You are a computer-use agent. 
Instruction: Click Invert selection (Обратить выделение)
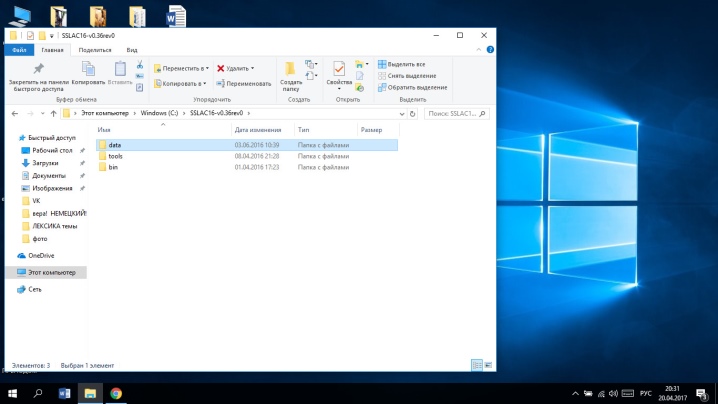coord(413,87)
